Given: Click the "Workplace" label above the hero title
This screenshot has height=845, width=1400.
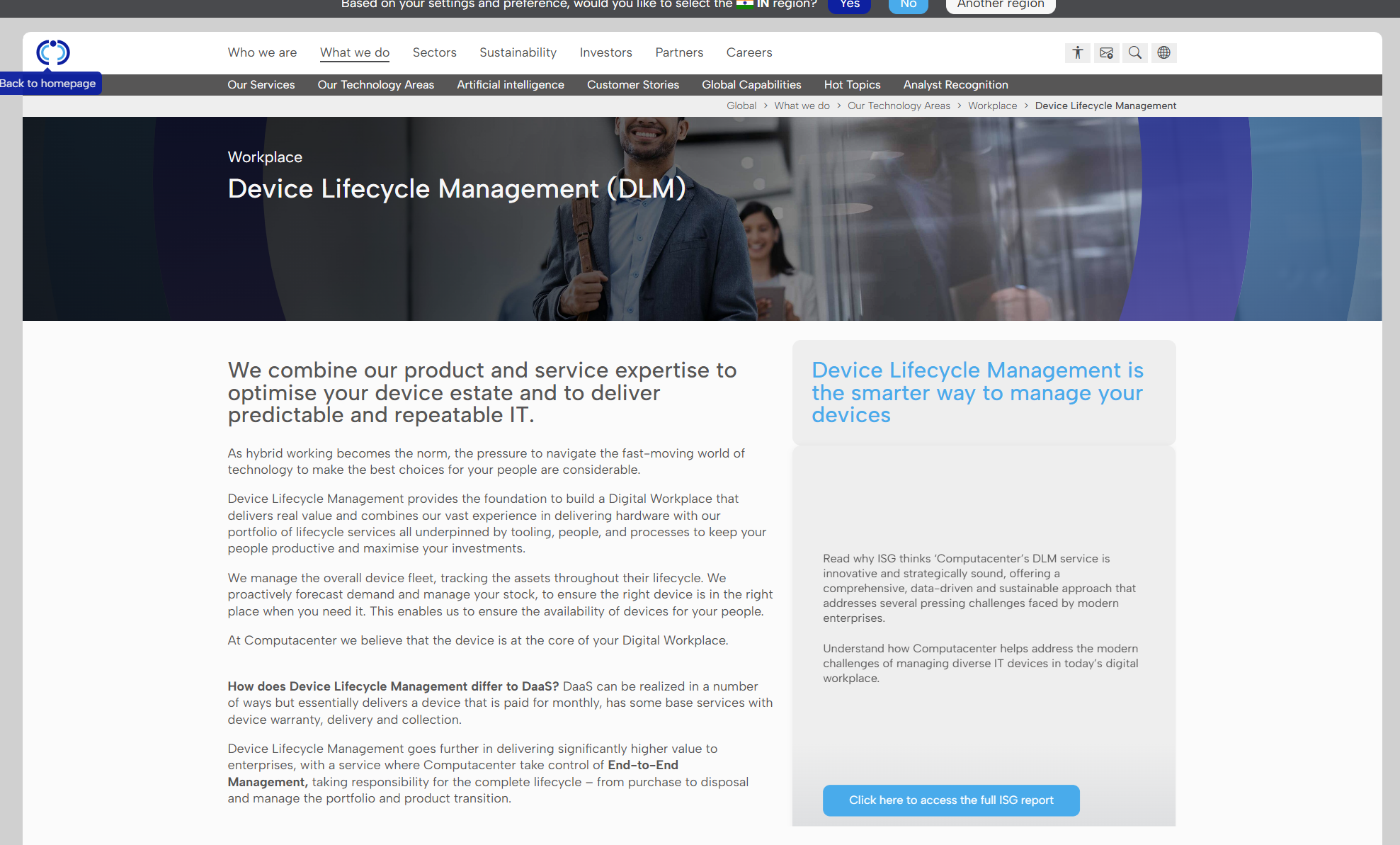Looking at the screenshot, I should click(x=265, y=157).
